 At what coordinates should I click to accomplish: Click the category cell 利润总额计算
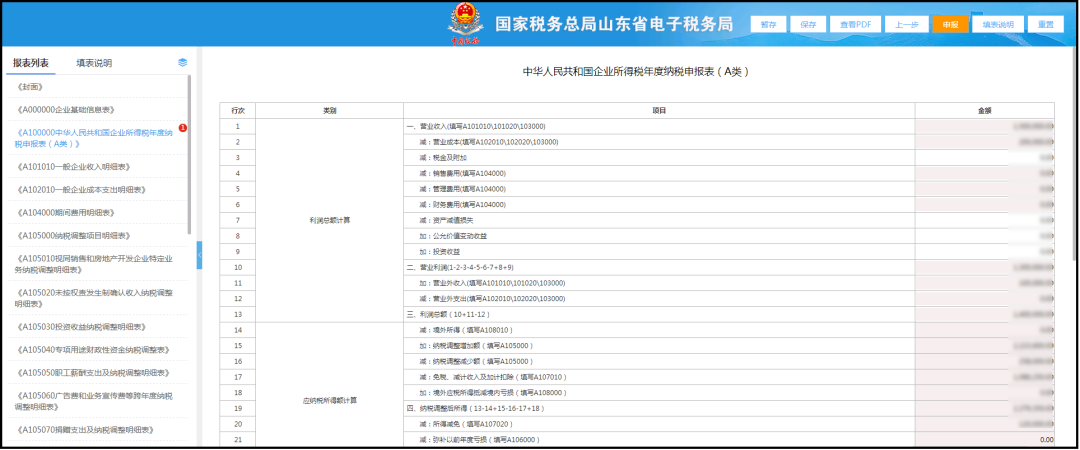pyautogui.click(x=329, y=221)
